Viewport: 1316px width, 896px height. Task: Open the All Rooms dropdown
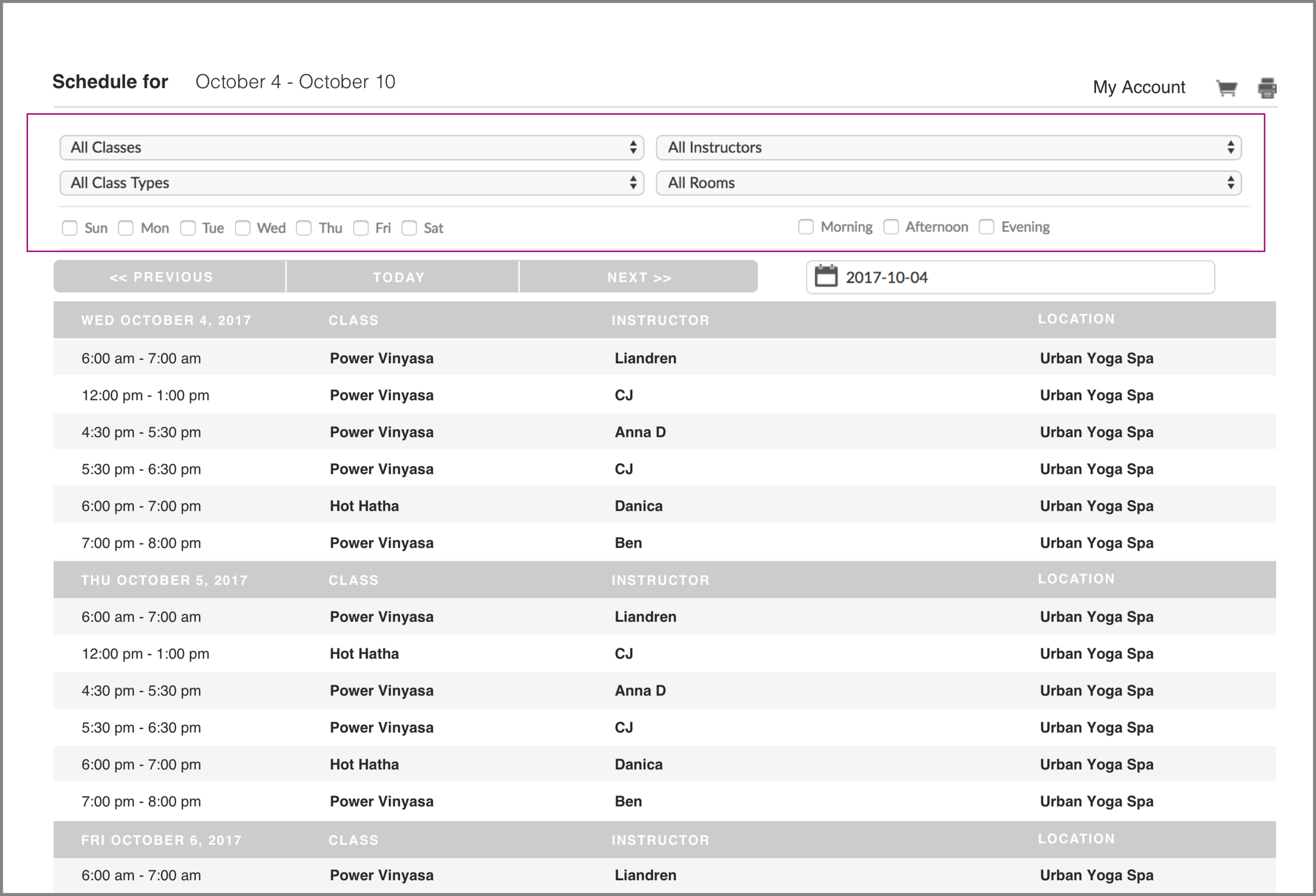point(949,183)
